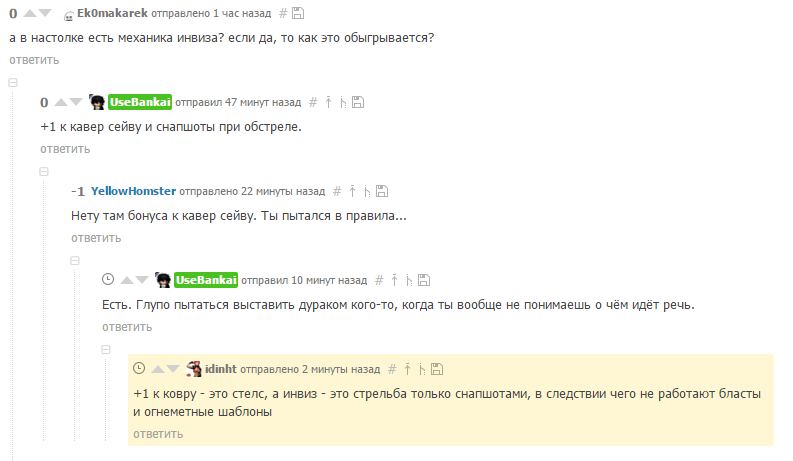Open YellowHomster's profile link
The image size is (793, 461).
coord(134,191)
